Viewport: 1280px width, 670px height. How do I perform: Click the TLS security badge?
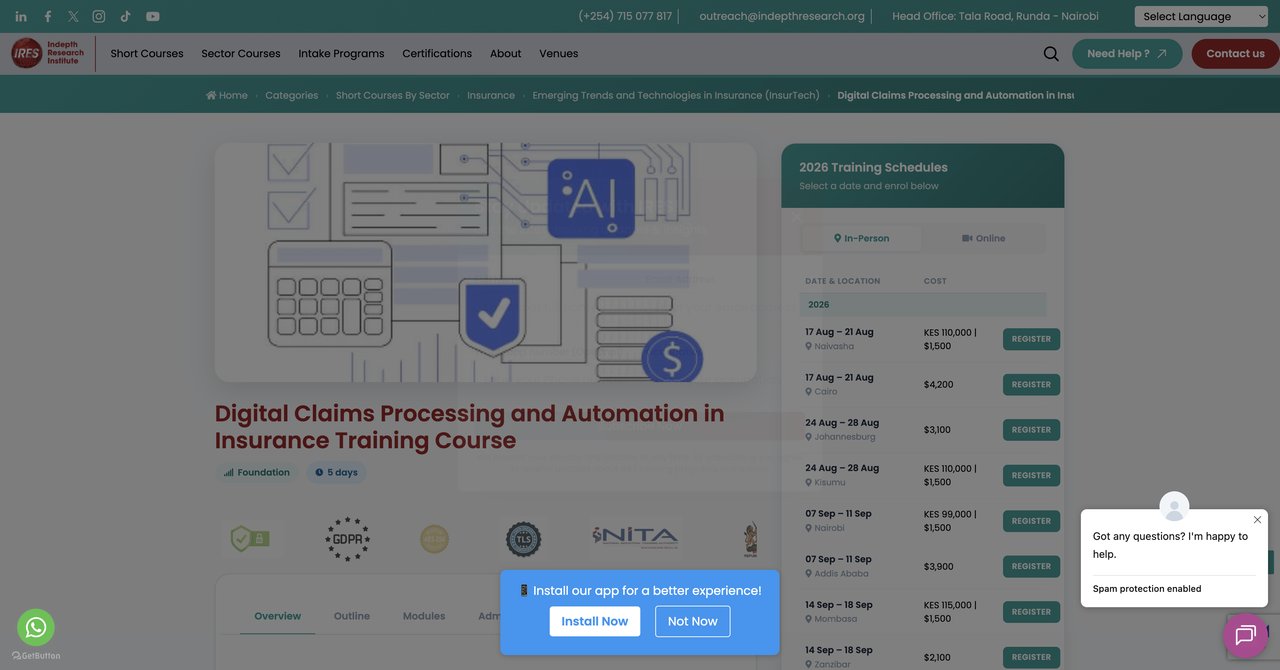click(x=523, y=540)
